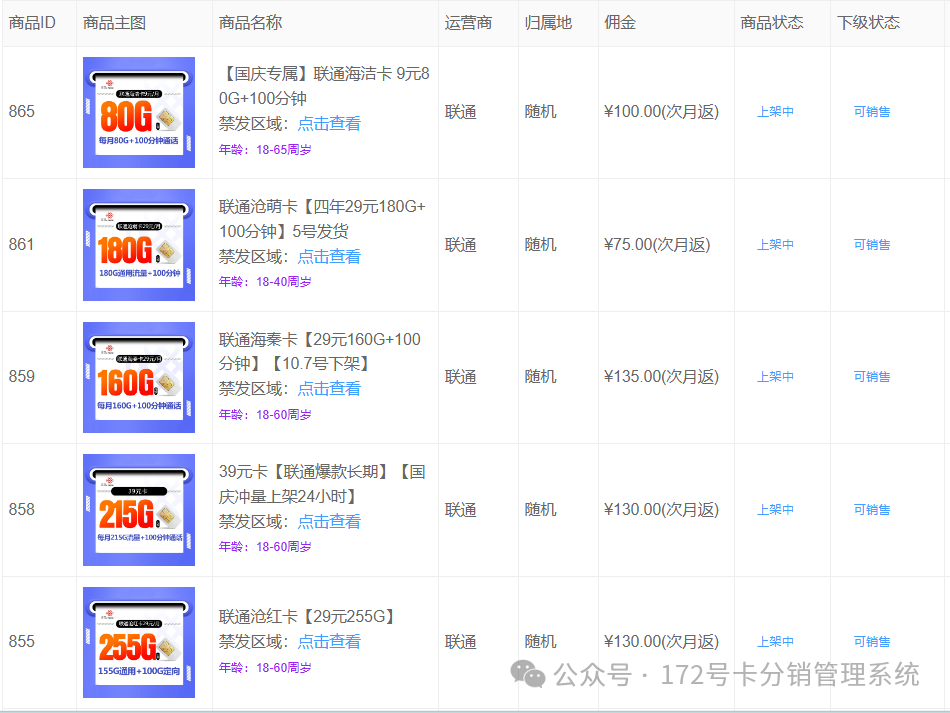Open the 180G product thumbnail image

point(139,245)
